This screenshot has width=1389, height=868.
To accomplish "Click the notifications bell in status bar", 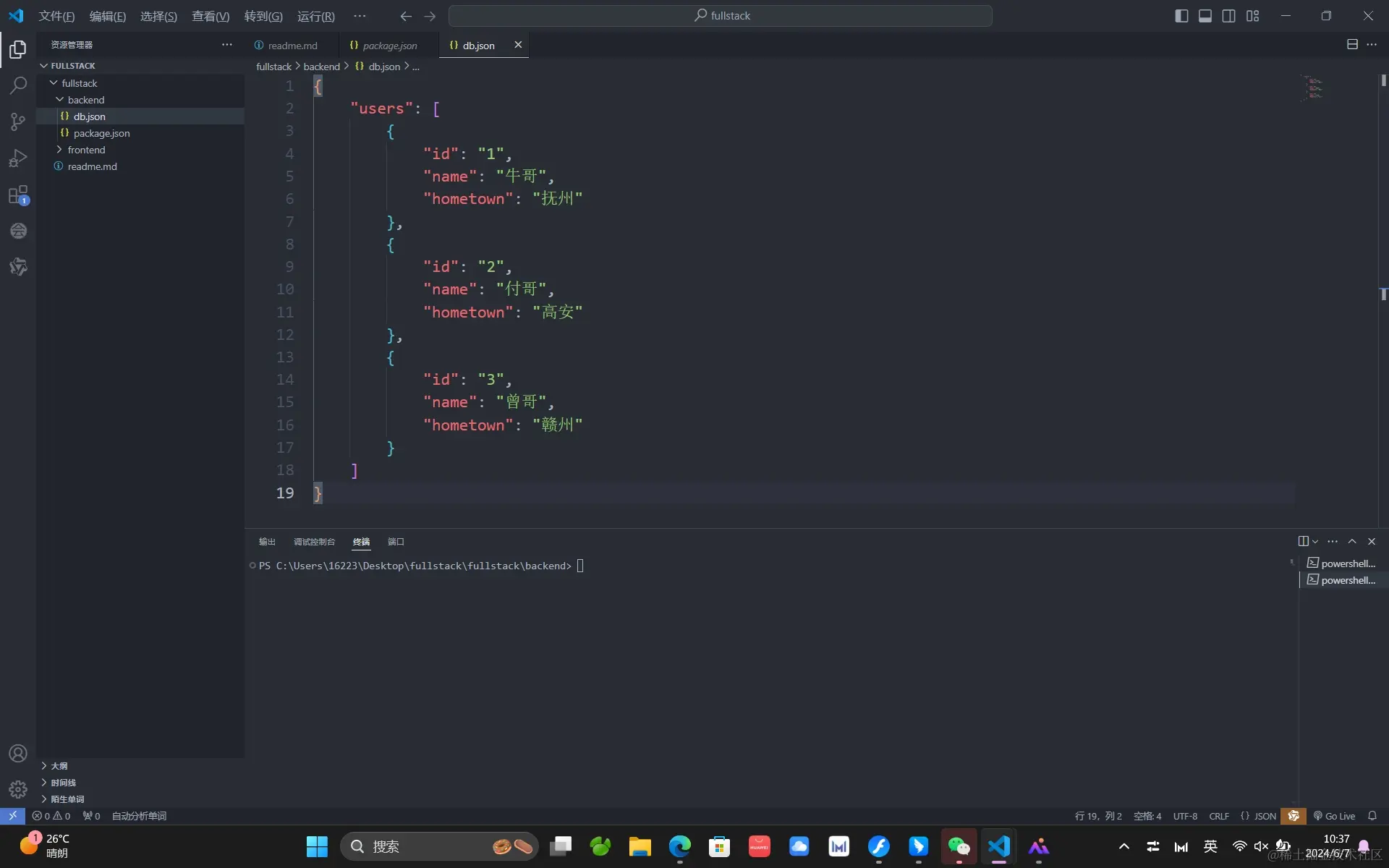I will (x=1372, y=816).
